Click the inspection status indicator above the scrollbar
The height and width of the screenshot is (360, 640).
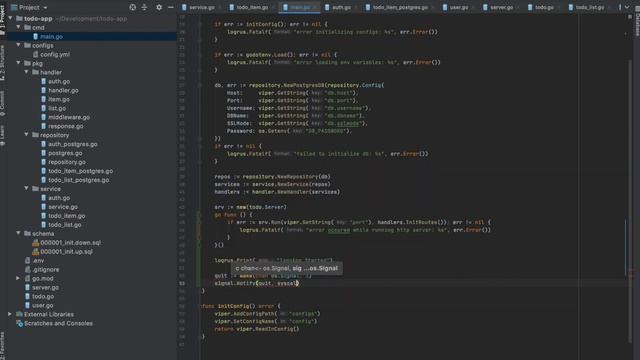[x=630, y=17]
